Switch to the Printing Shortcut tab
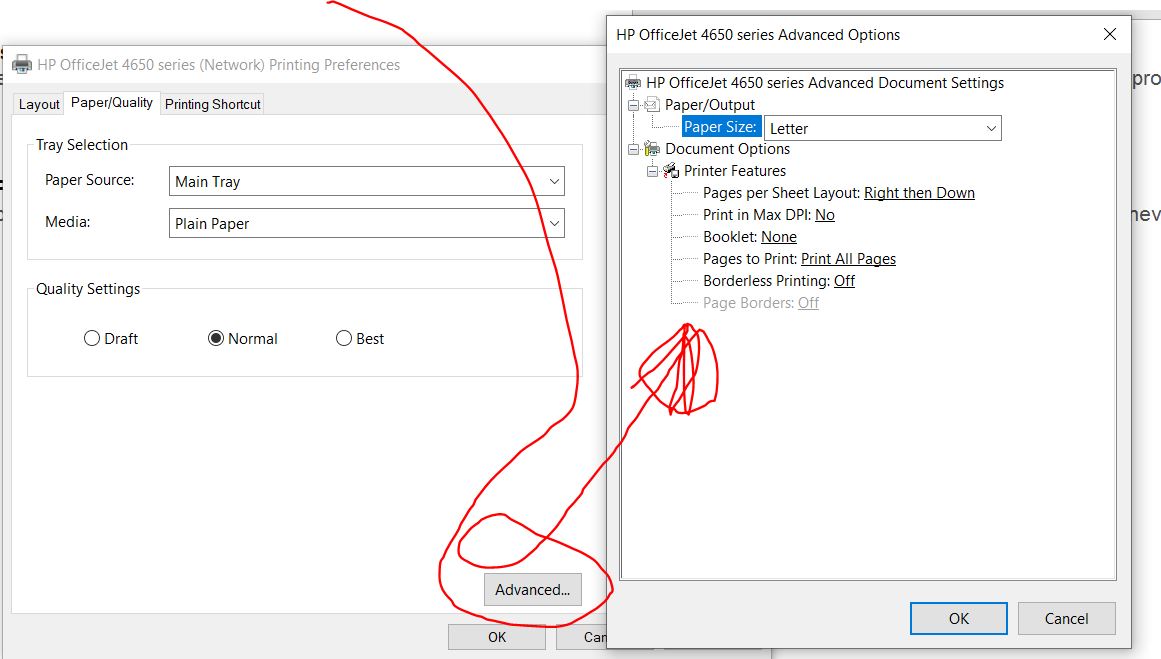The image size is (1161, 659). (x=213, y=104)
